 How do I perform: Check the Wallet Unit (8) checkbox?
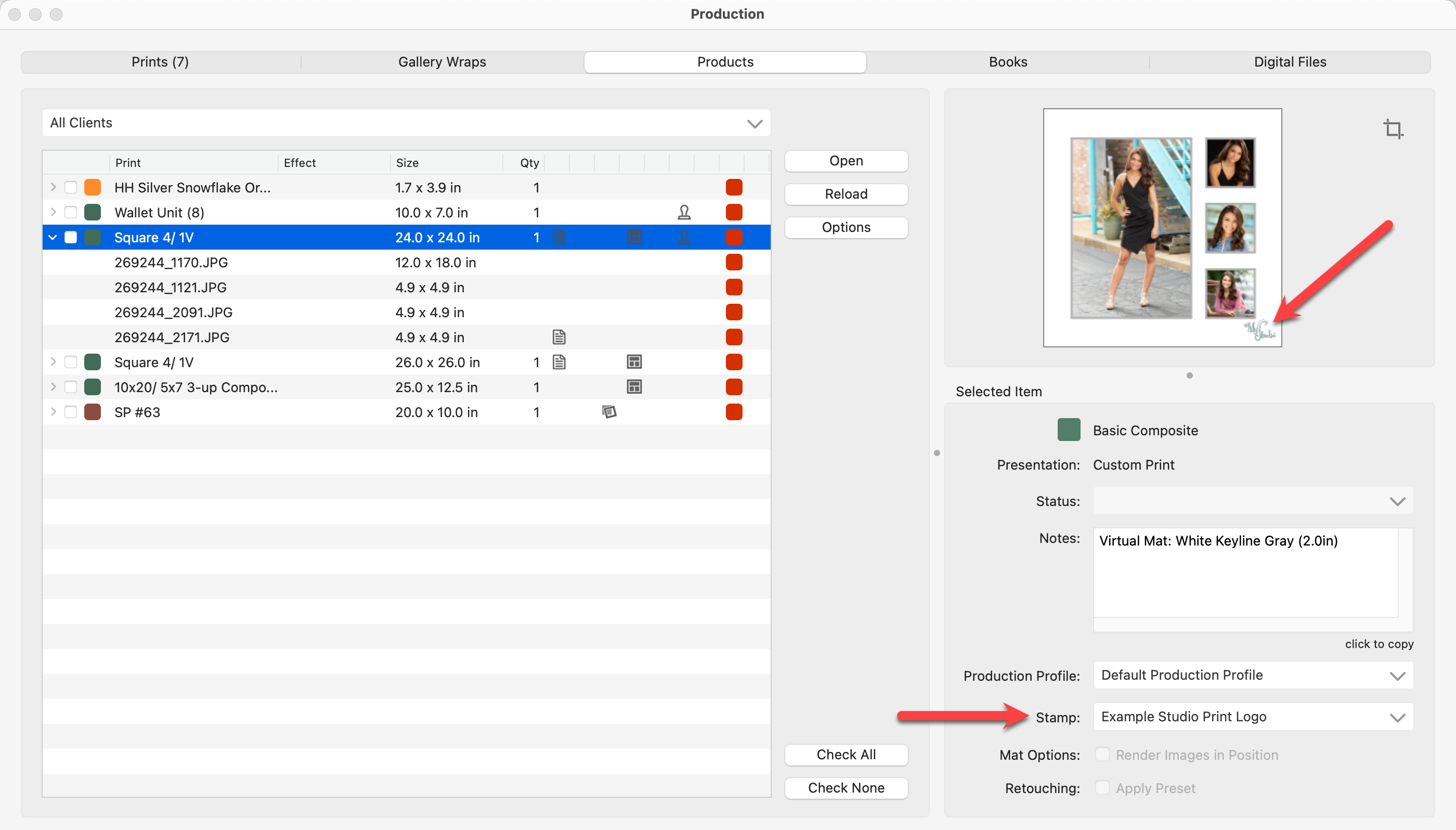[x=71, y=213]
